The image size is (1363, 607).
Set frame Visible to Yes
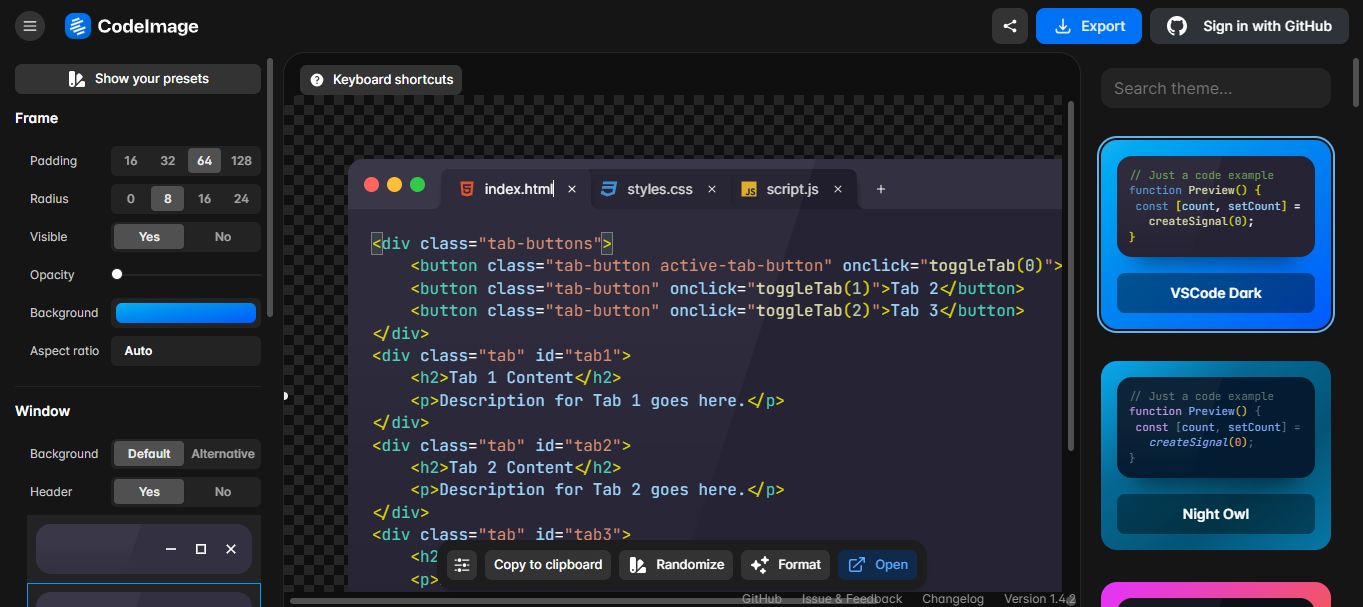coord(149,237)
